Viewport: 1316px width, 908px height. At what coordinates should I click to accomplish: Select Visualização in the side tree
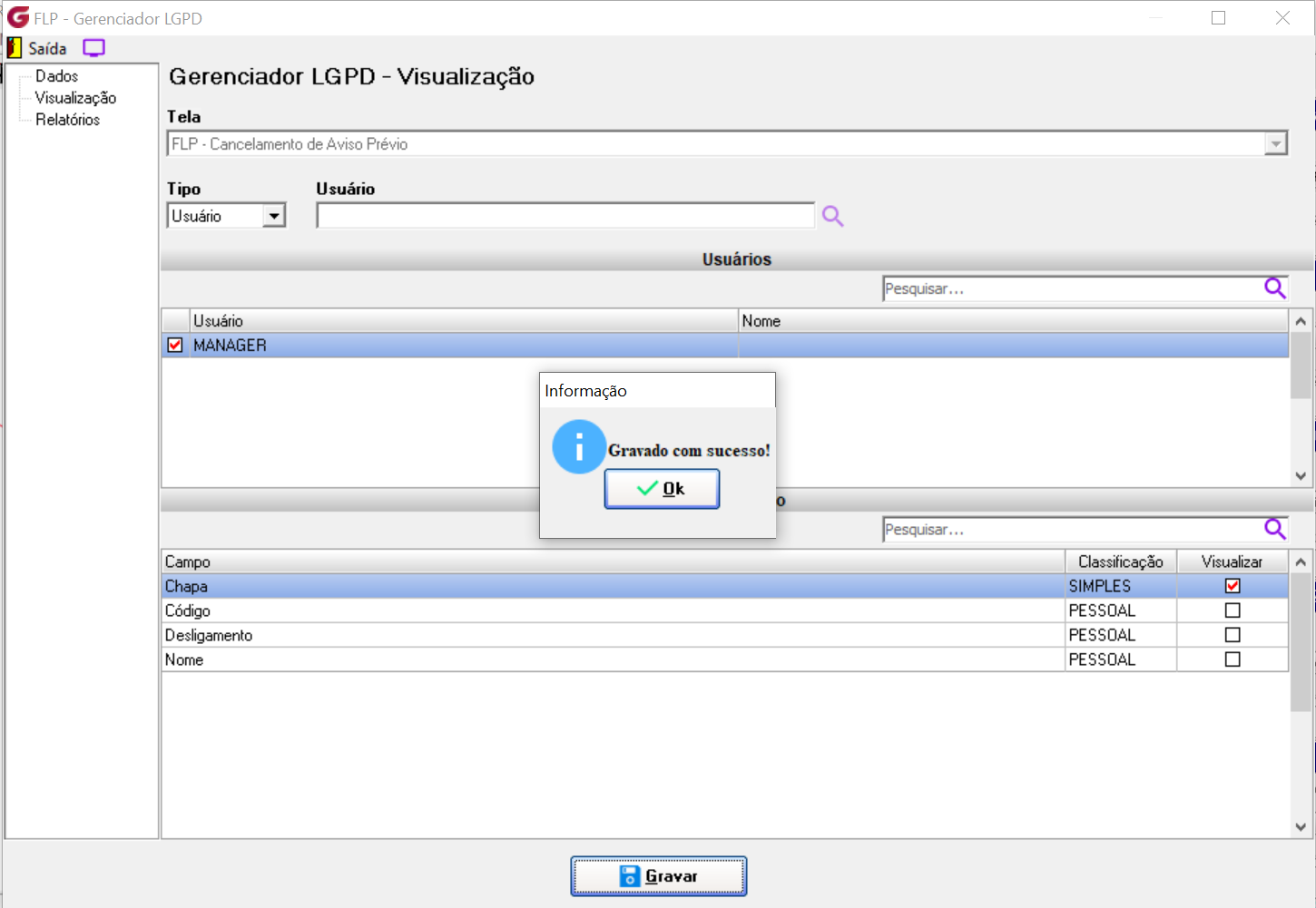75,98
